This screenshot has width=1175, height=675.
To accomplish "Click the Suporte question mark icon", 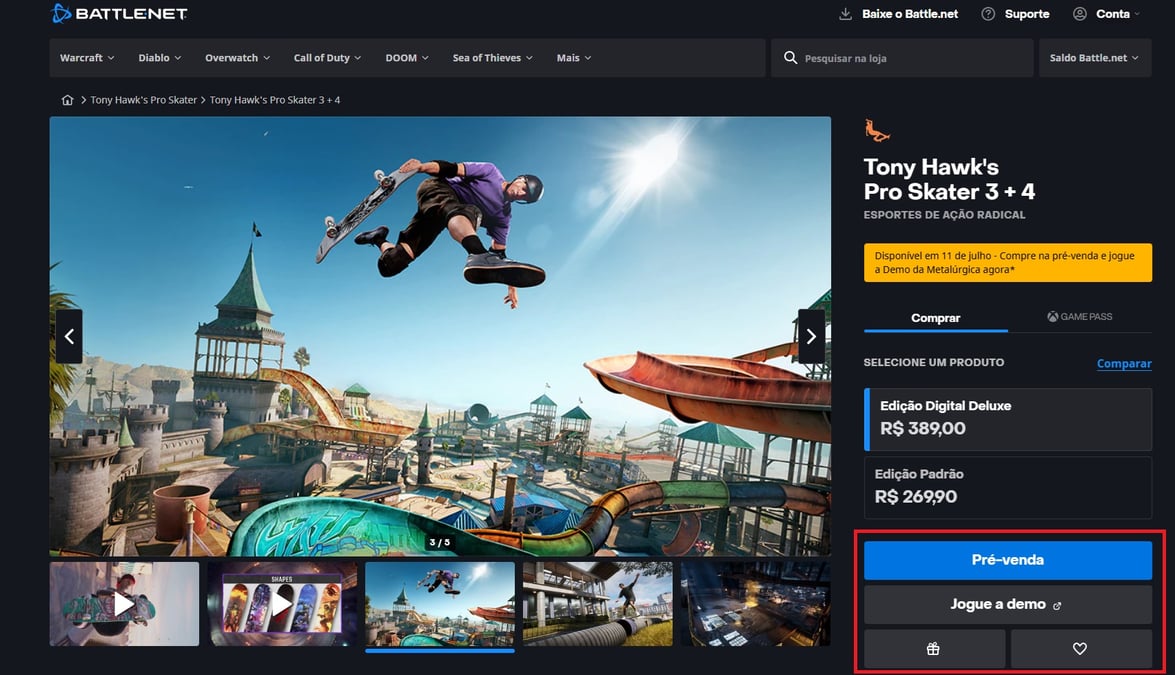I will pos(988,13).
